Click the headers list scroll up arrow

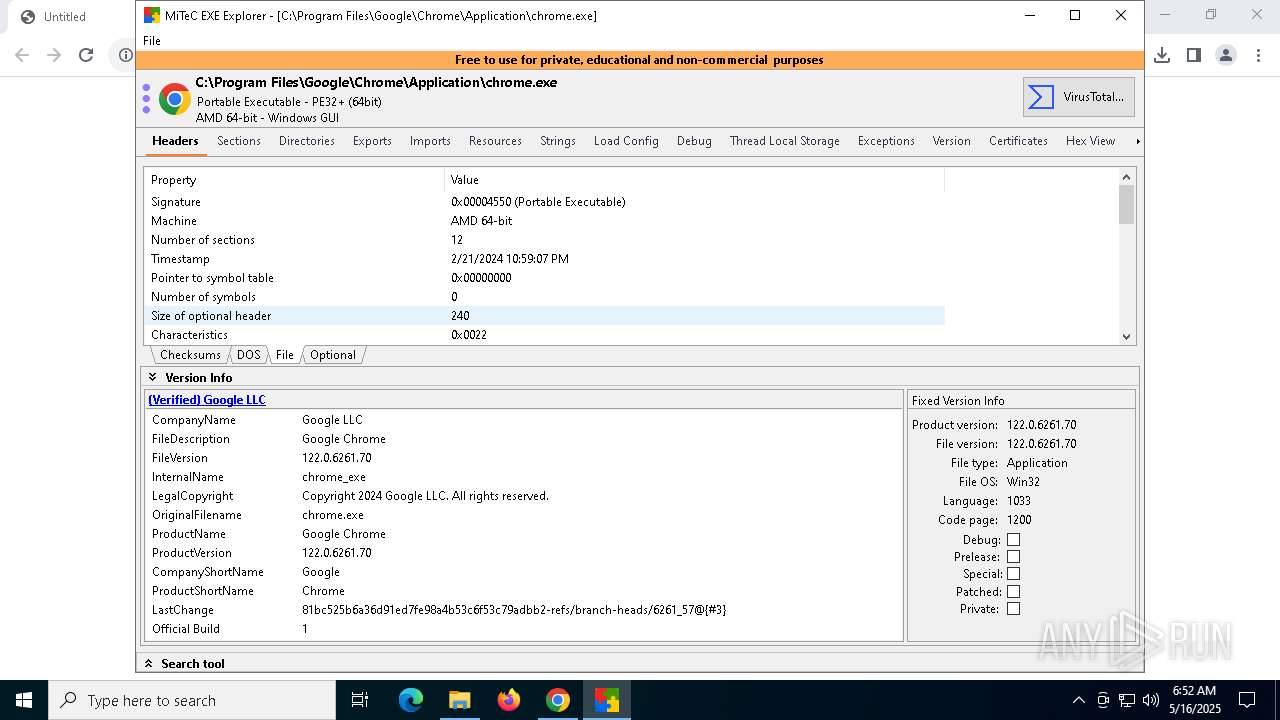click(x=1127, y=177)
